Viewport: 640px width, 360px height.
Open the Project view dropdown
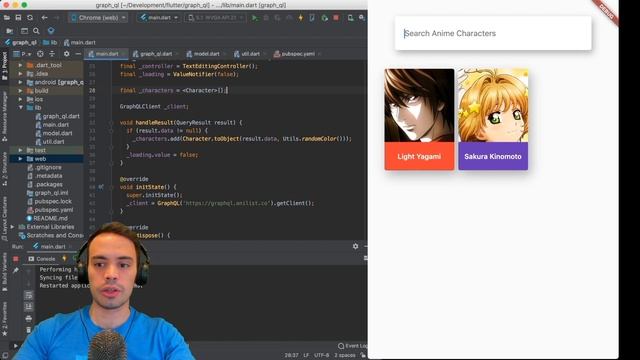click(x=22, y=54)
